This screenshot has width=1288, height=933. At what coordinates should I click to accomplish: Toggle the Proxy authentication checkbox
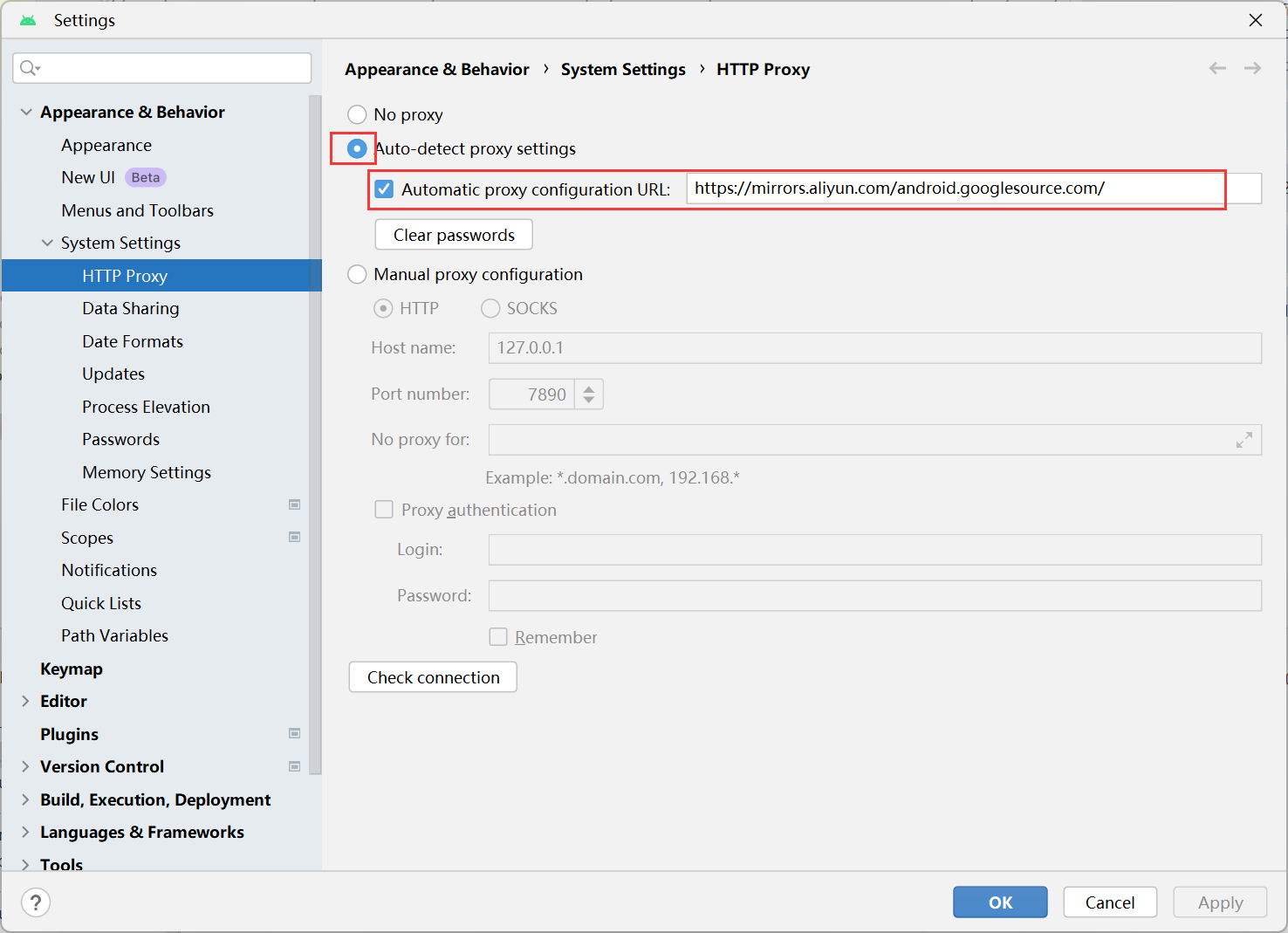tap(384, 510)
